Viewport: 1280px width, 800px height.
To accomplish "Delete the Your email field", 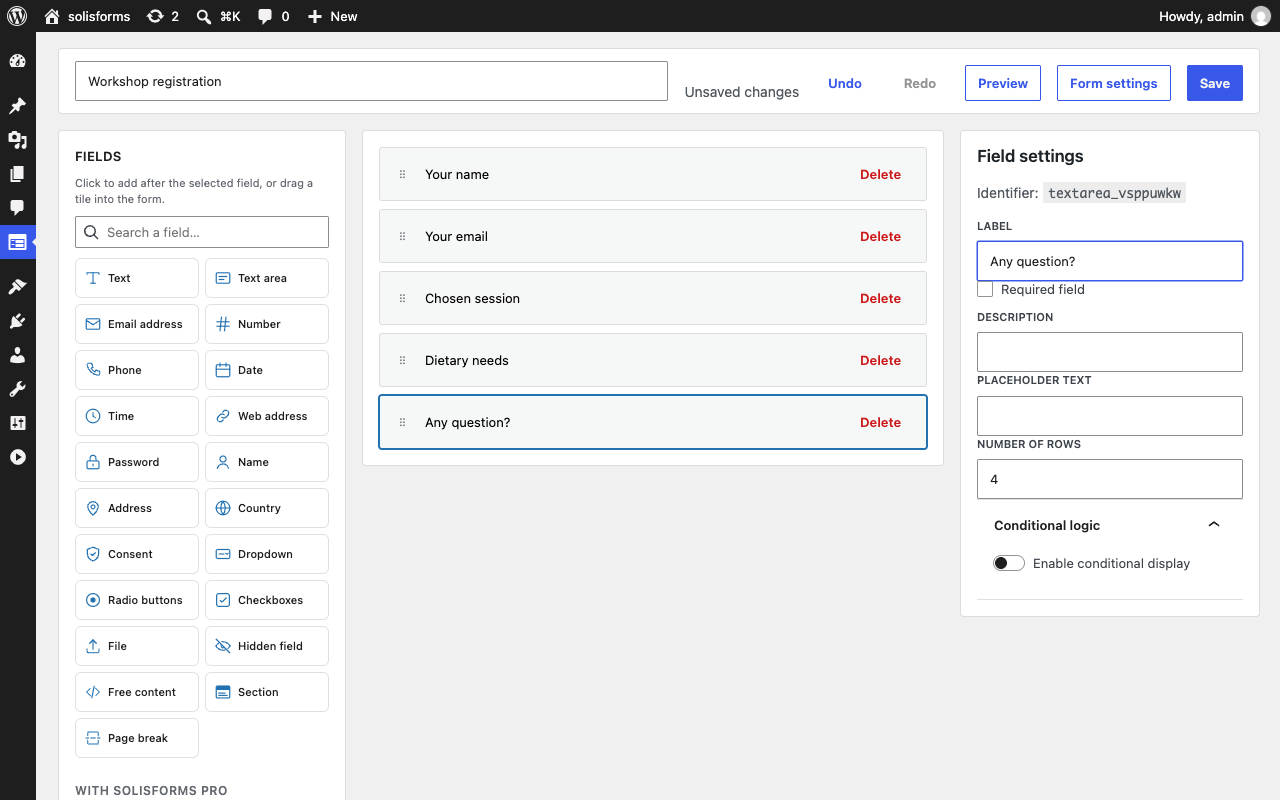I will click(881, 236).
